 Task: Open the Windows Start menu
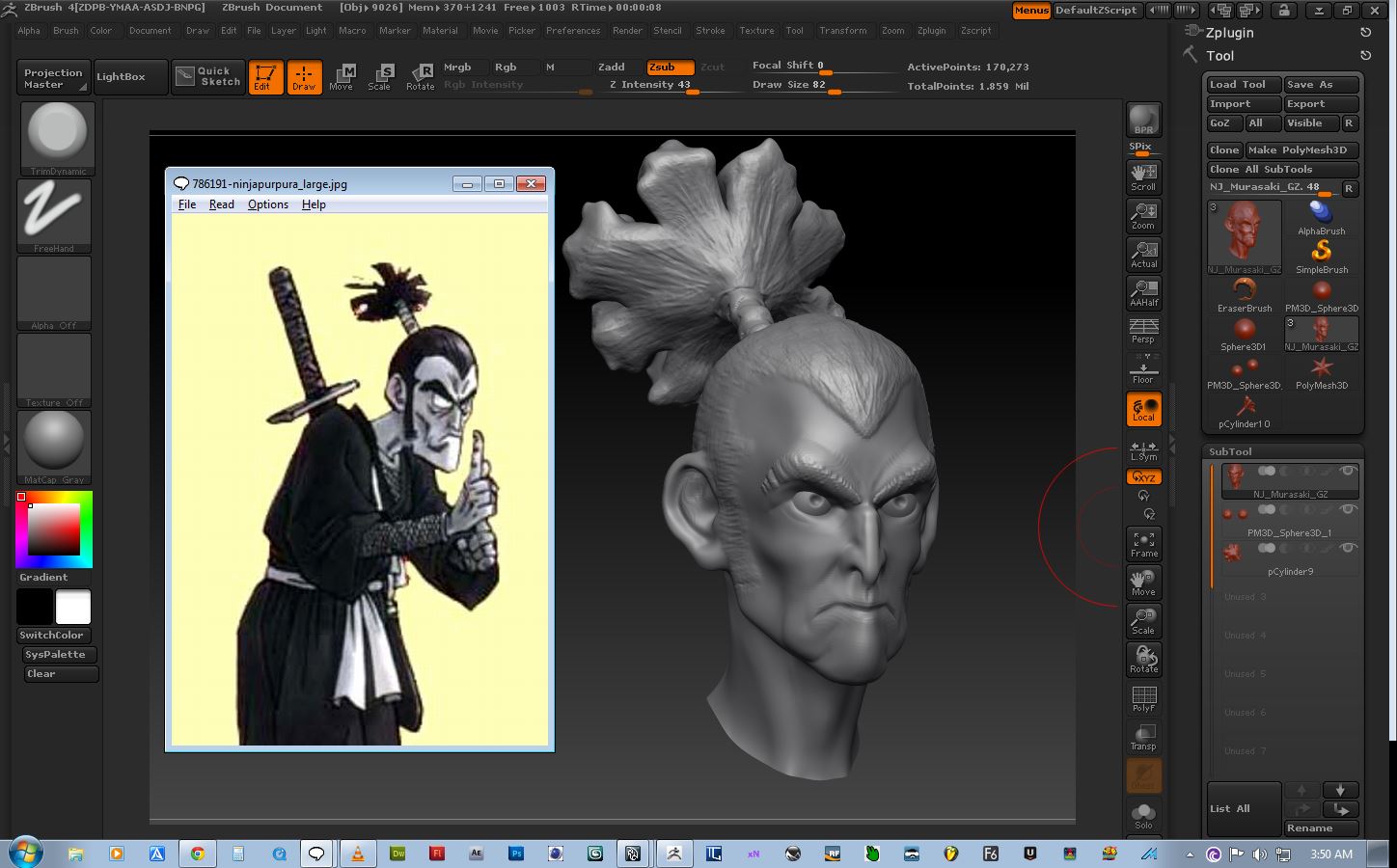pos(25,854)
